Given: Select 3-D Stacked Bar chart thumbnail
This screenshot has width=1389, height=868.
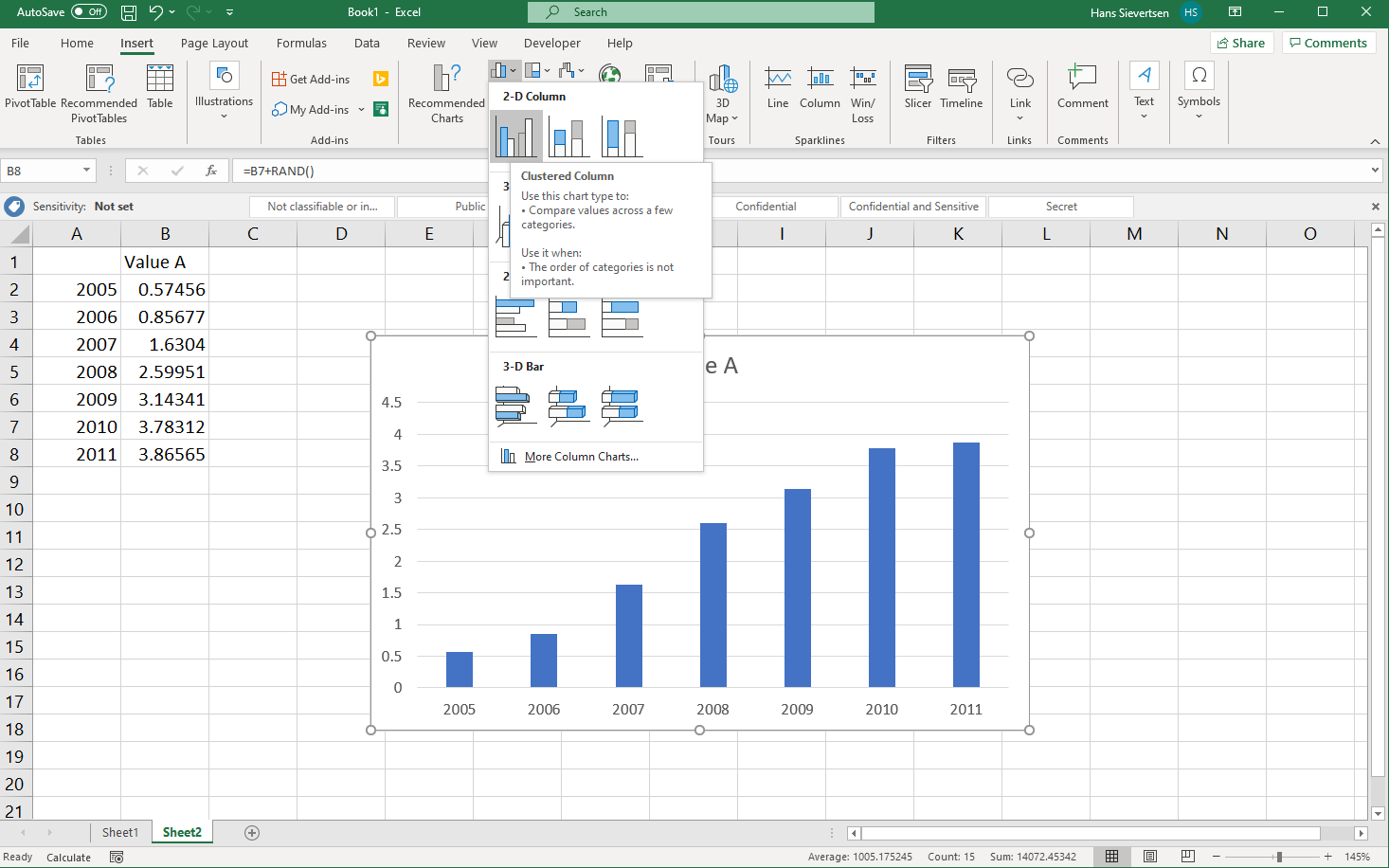Looking at the screenshot, I should tap(568, 406).
